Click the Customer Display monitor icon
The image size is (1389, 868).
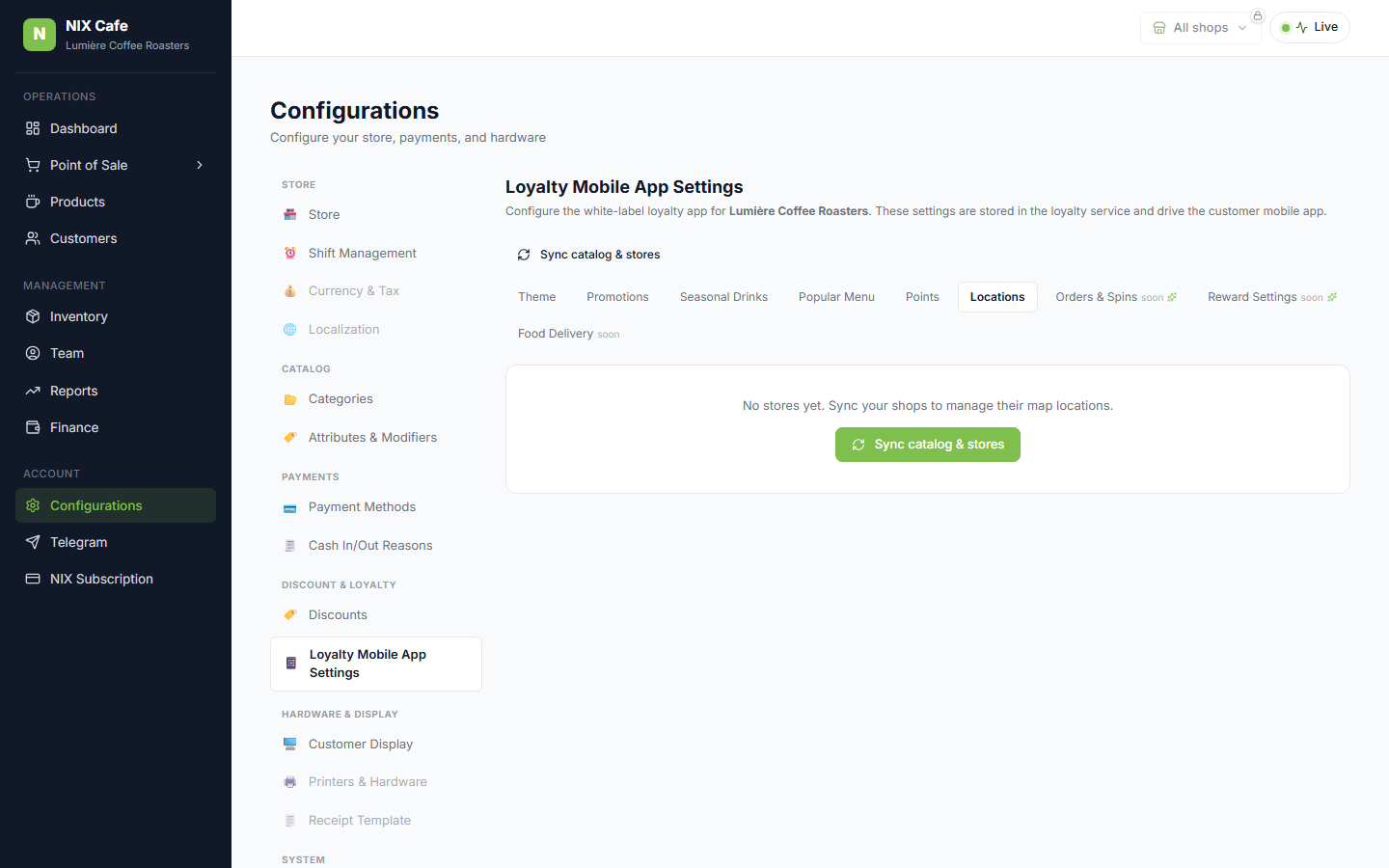[290, 744]
